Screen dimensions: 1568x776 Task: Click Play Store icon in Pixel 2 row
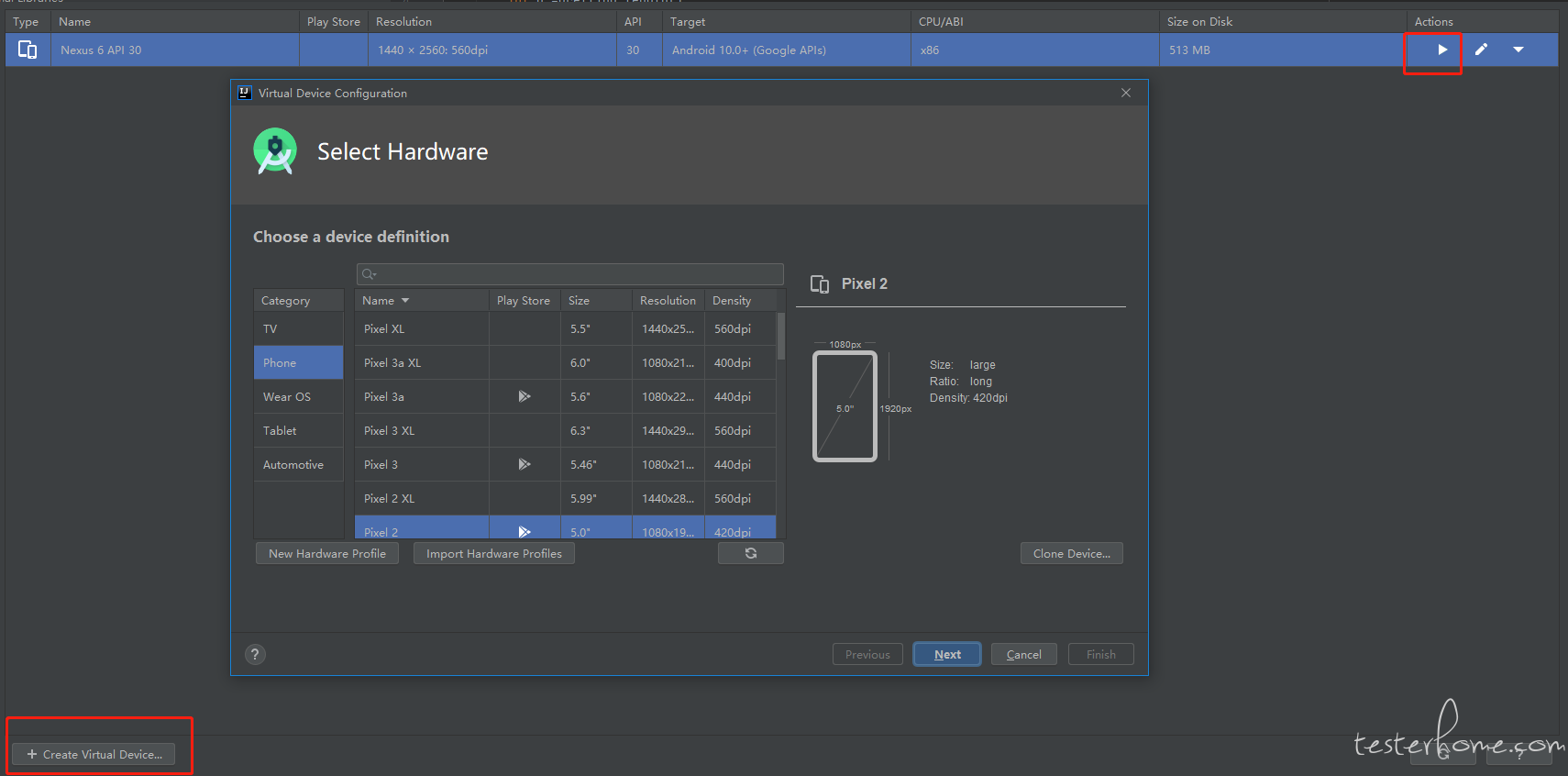525,532
